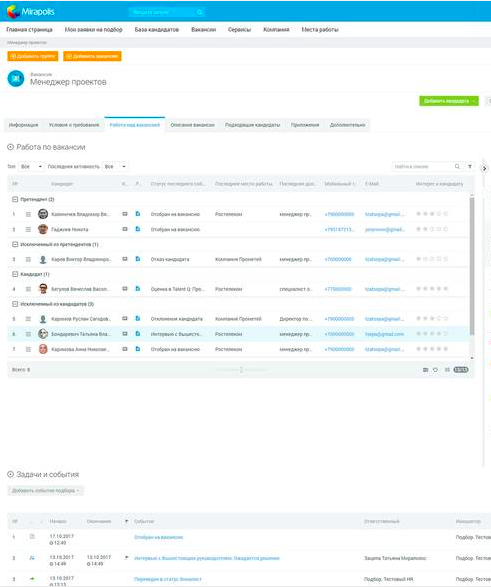Open the resume document icon for Гаджиев Никита
Image resolution: width=491 pixels, height=587 pixels.
(x=138, y=229)
